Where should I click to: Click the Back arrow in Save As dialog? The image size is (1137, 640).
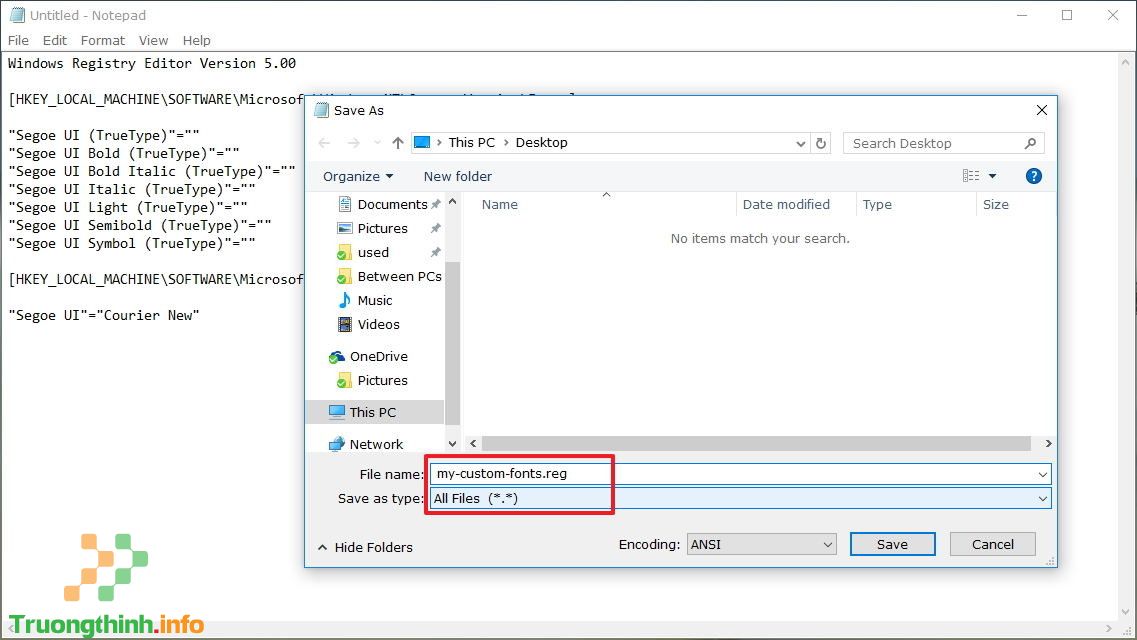[324, 143]
